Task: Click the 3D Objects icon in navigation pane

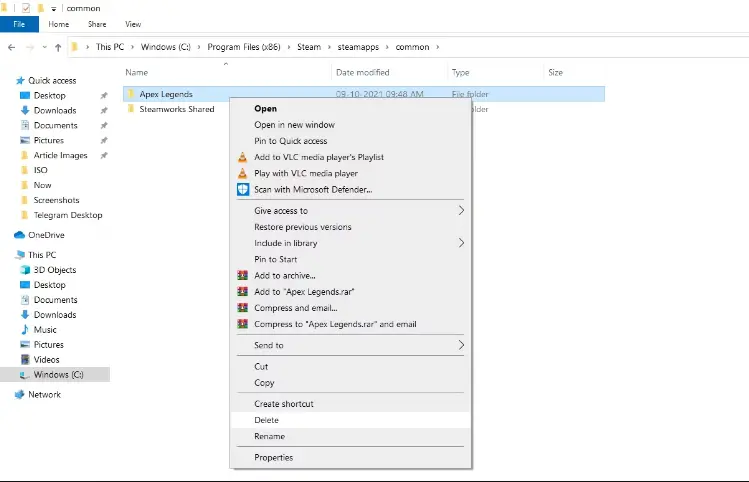Action: coord(25,270)
